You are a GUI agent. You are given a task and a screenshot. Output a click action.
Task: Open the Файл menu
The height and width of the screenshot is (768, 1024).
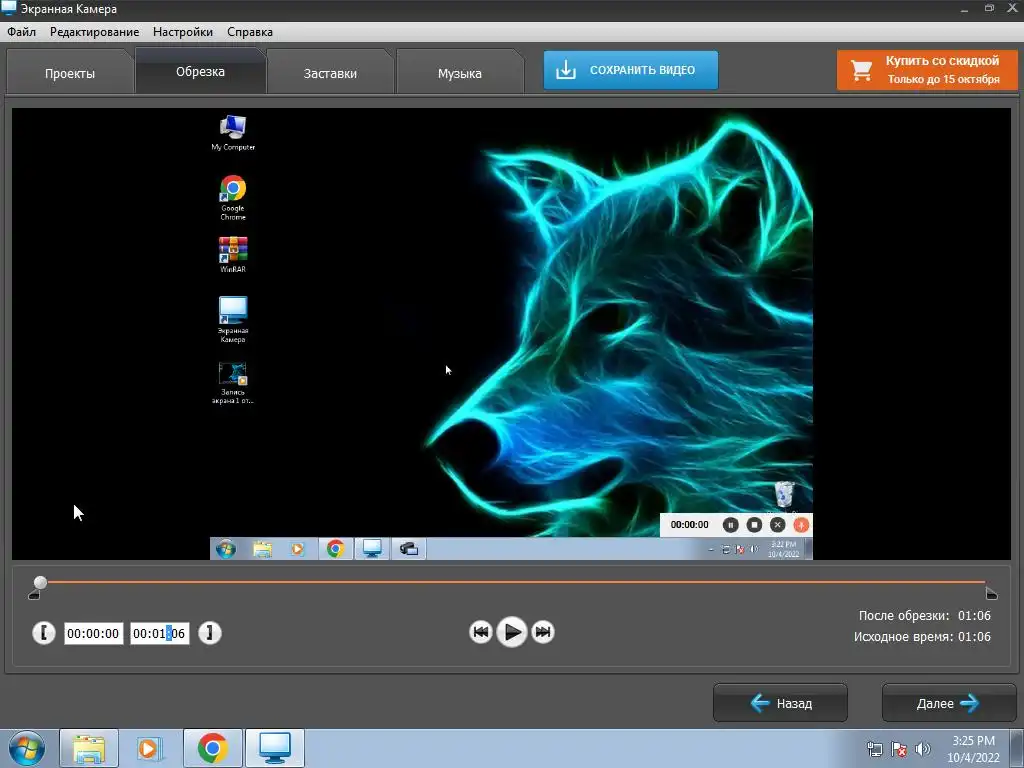[x=22, y=32]
